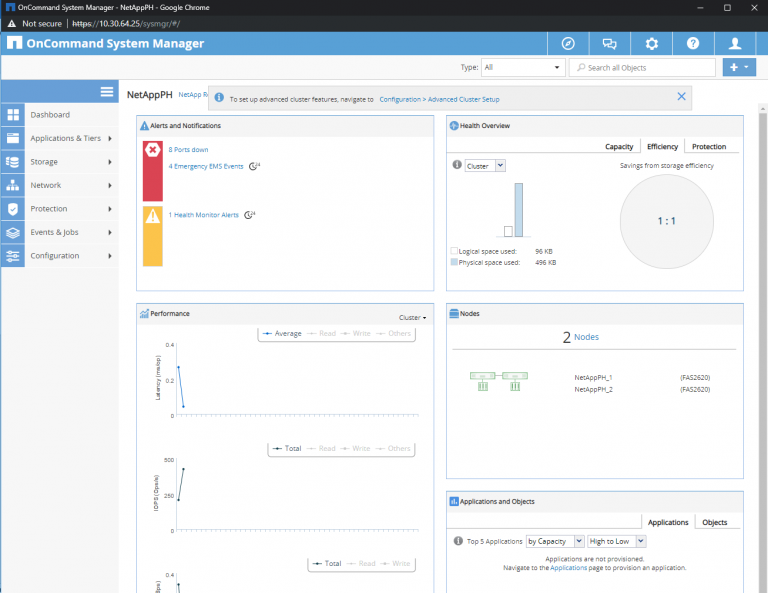
Task: Open the by Capacity dropdown
Action: 555,541
